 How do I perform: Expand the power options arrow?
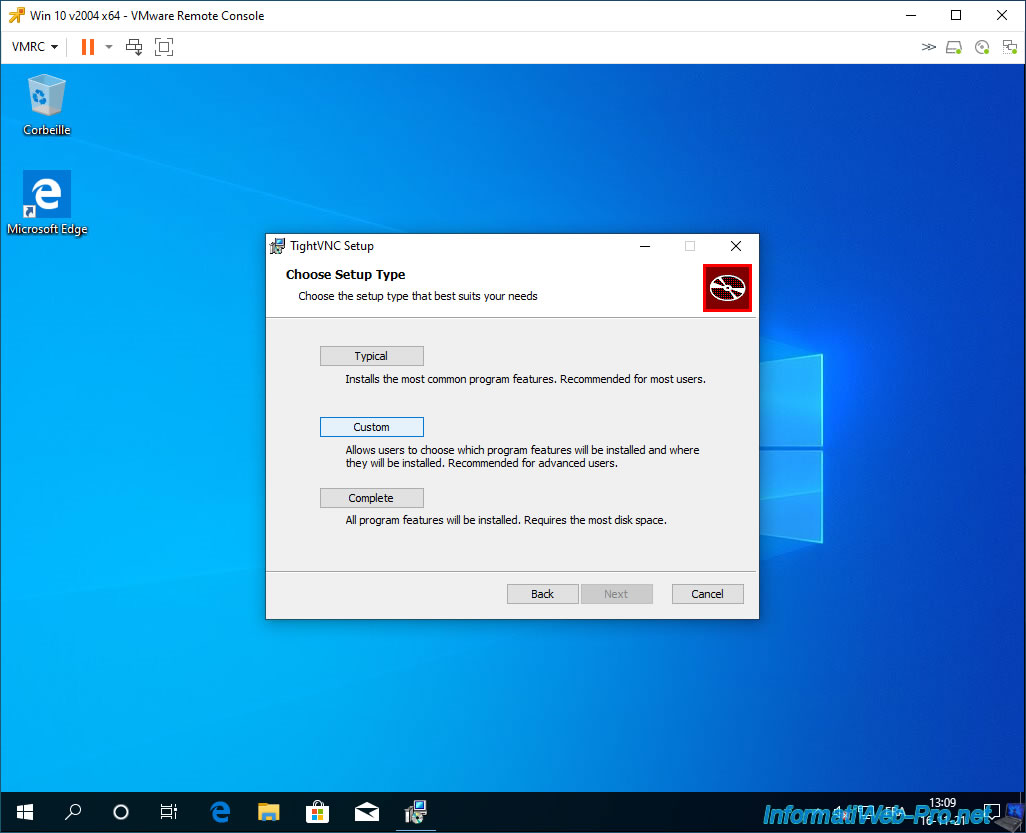click(x=109, y=47)
